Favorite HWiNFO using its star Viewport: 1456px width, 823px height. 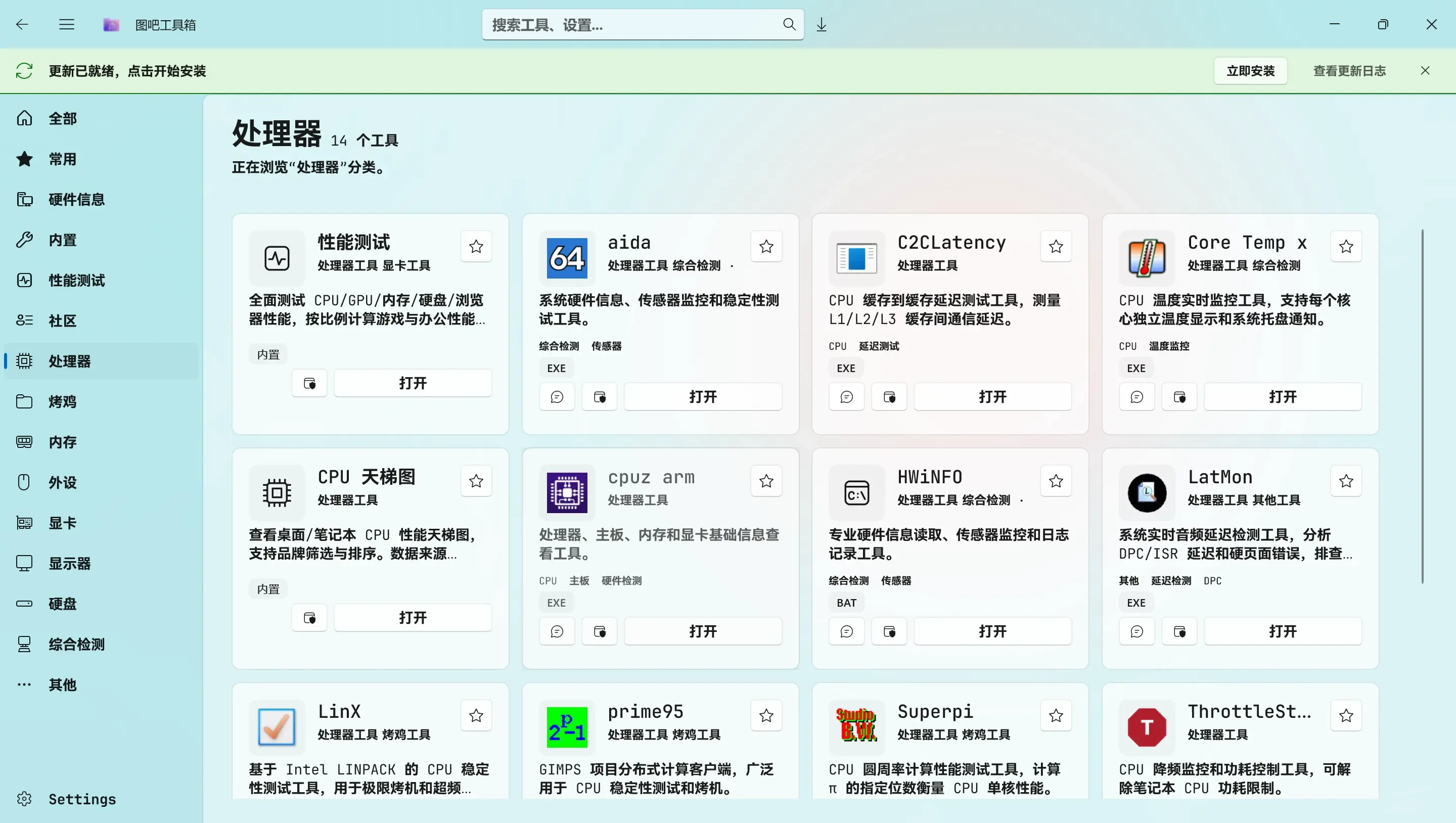[1056, 481]
